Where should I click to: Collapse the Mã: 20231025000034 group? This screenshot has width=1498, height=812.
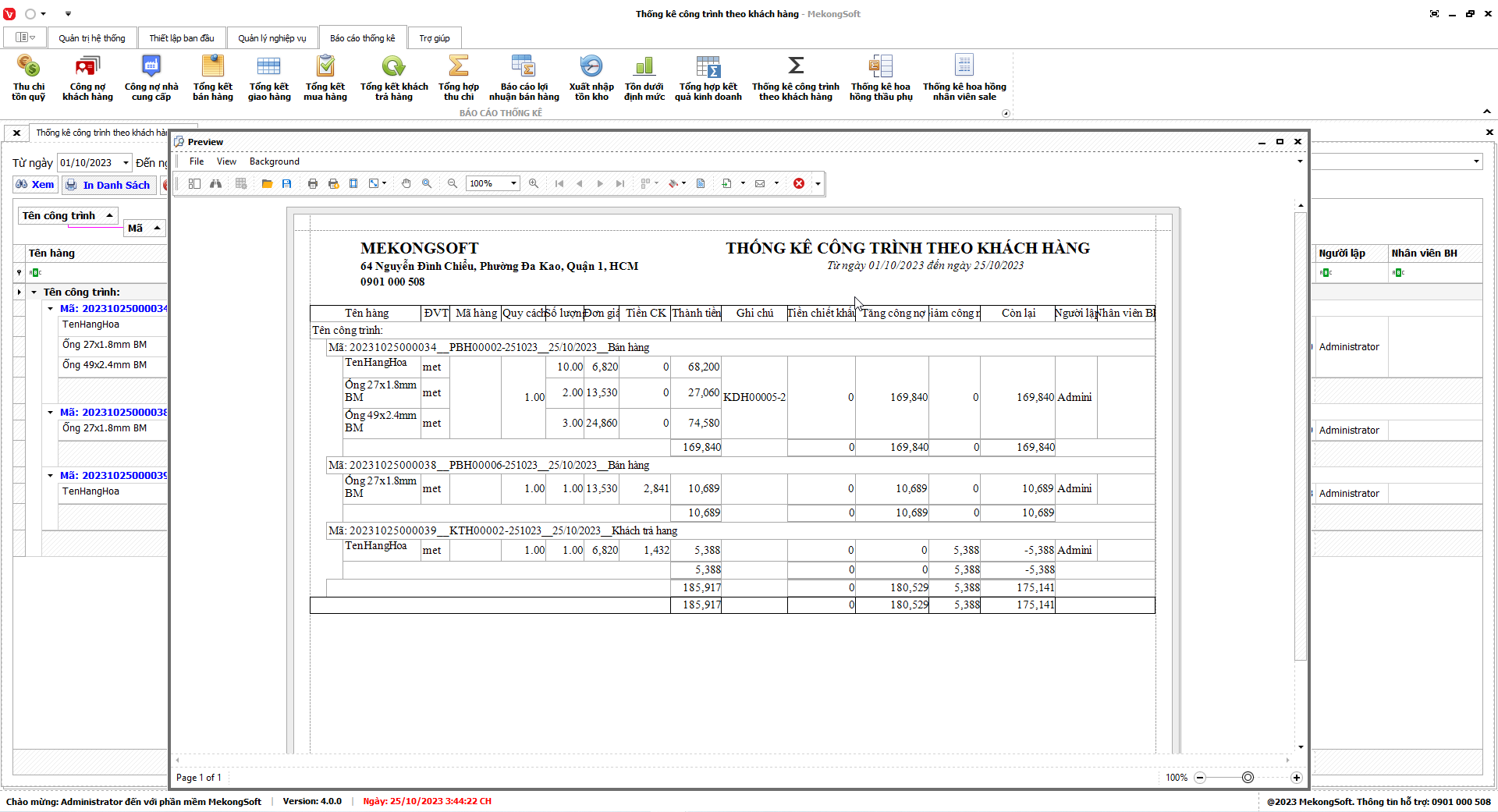(51, 309)
